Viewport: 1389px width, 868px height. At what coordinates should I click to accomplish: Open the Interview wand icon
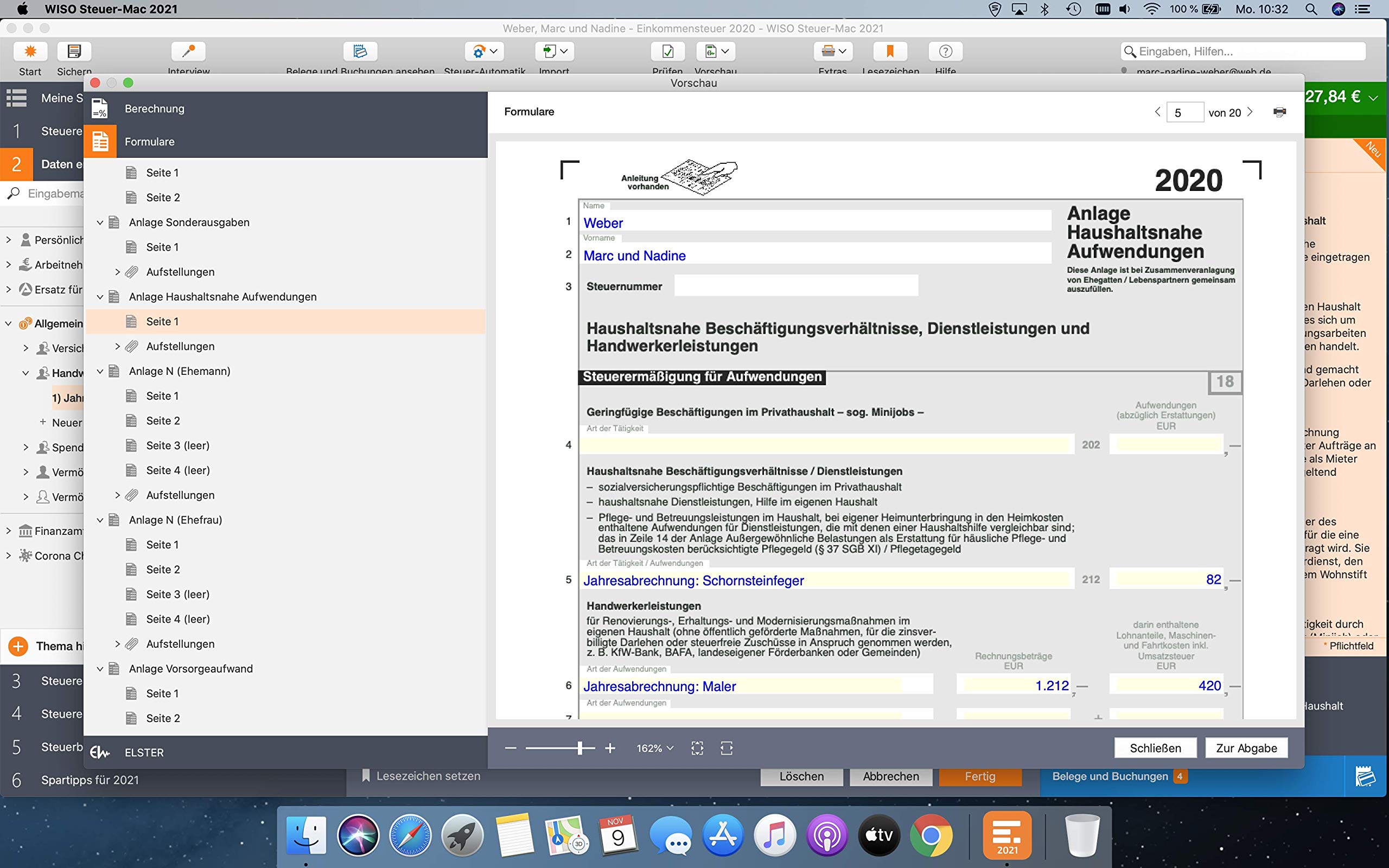click(188, 51)
